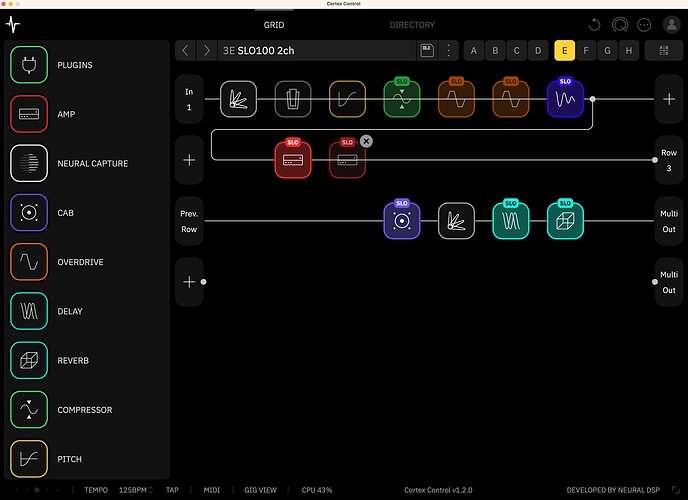The image size is (688, 500).
Task: Switch to scene H
Action: coord(629,50)
